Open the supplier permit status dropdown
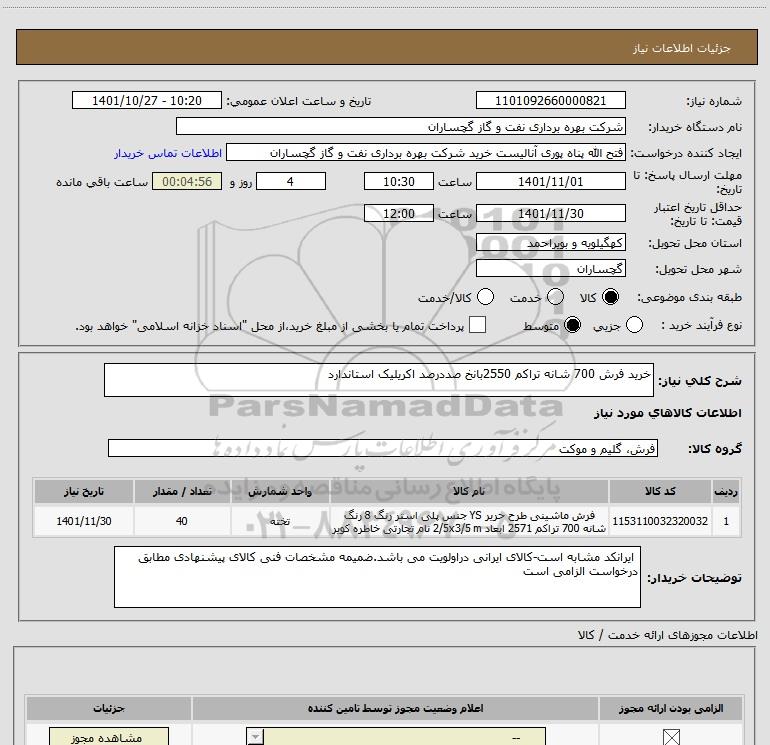The width and height of the screenshot is (770, 745). pos(396,737)
